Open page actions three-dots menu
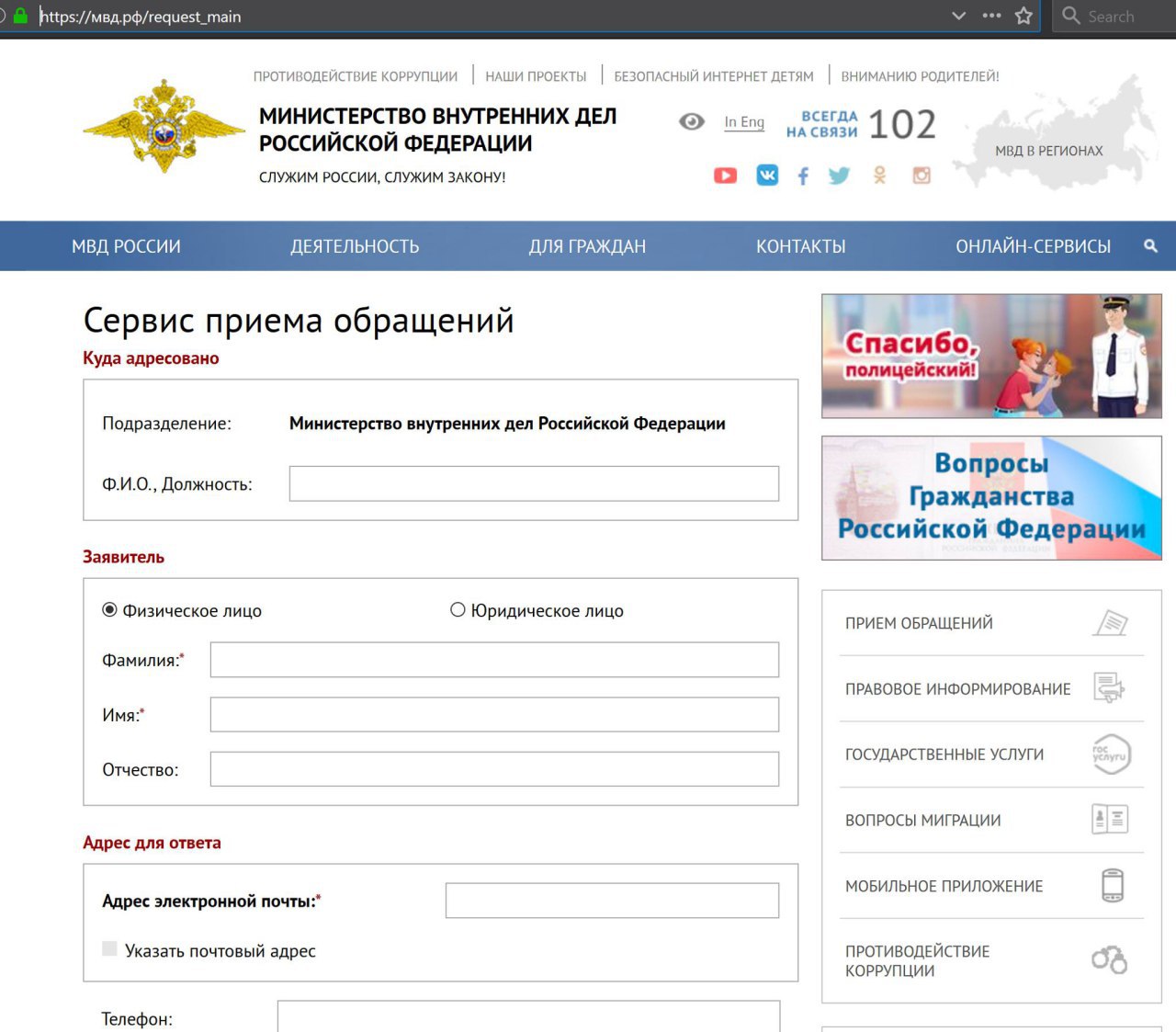1176x1032 pixels. point(991,16)
